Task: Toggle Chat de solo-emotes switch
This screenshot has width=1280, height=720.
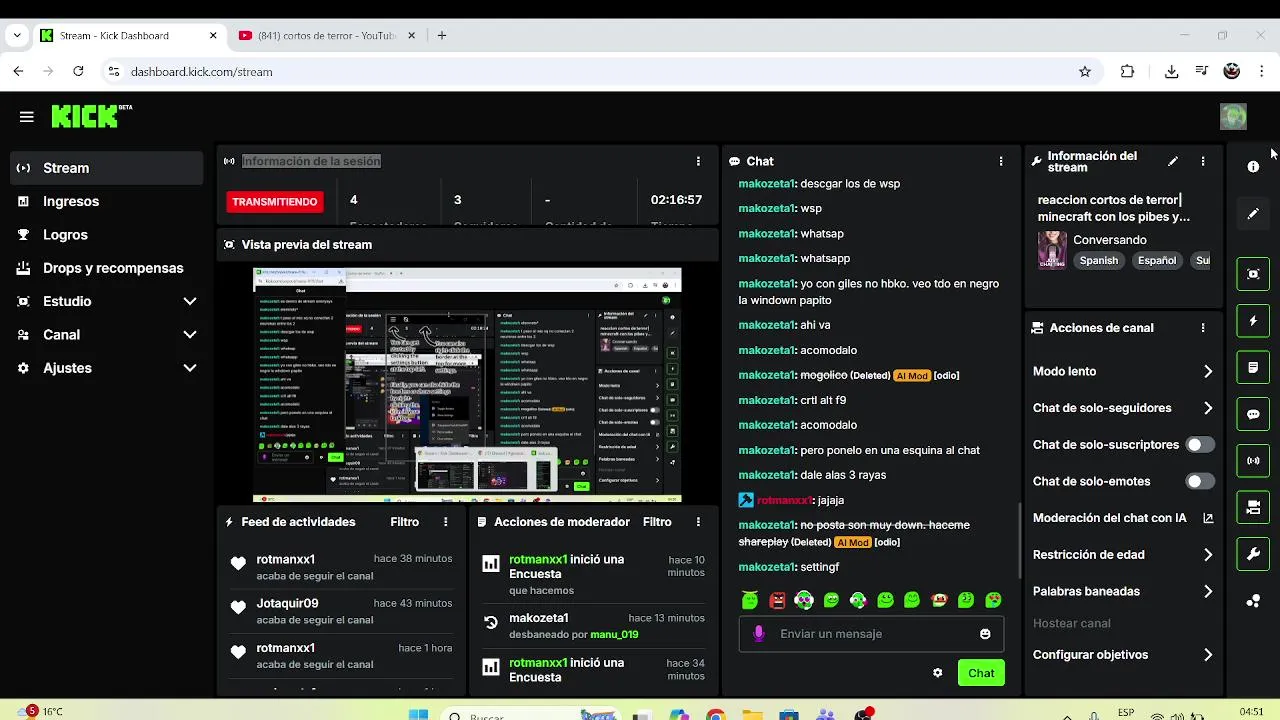Action: coord(1199,481)
